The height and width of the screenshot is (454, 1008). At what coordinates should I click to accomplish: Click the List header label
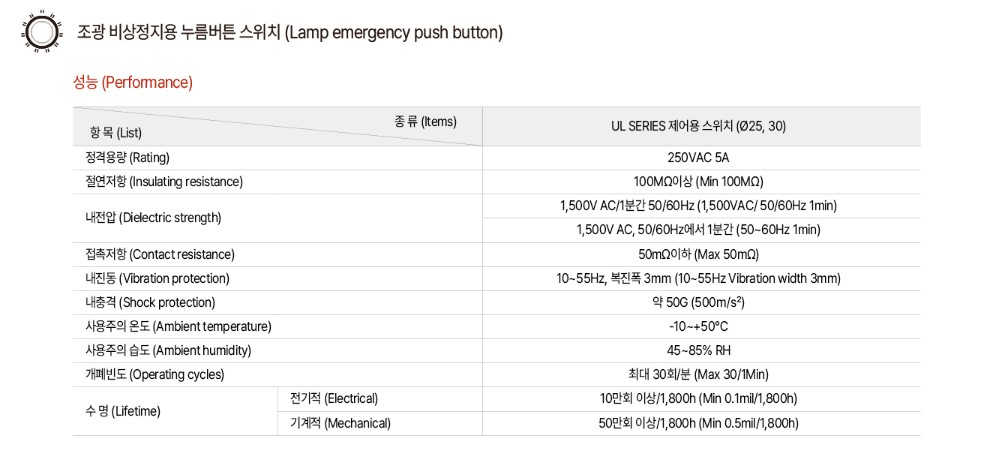coord(116,133)
